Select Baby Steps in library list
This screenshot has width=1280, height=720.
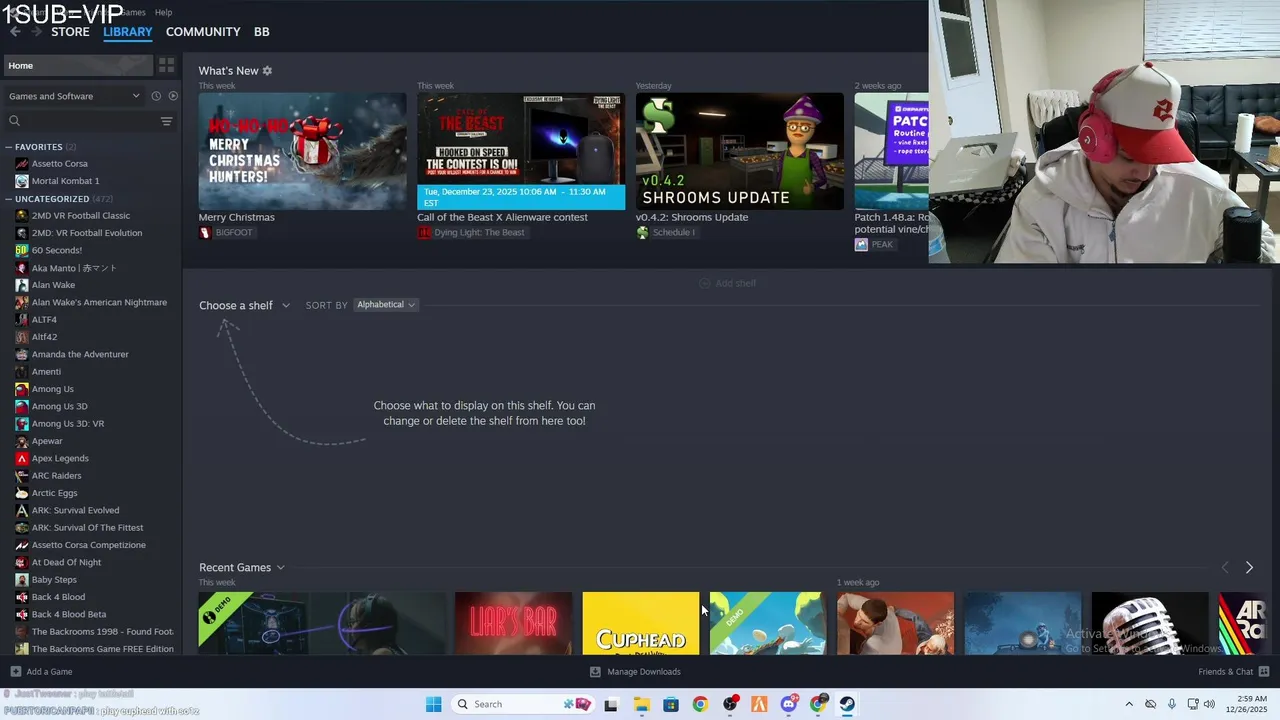pos(54,580)
